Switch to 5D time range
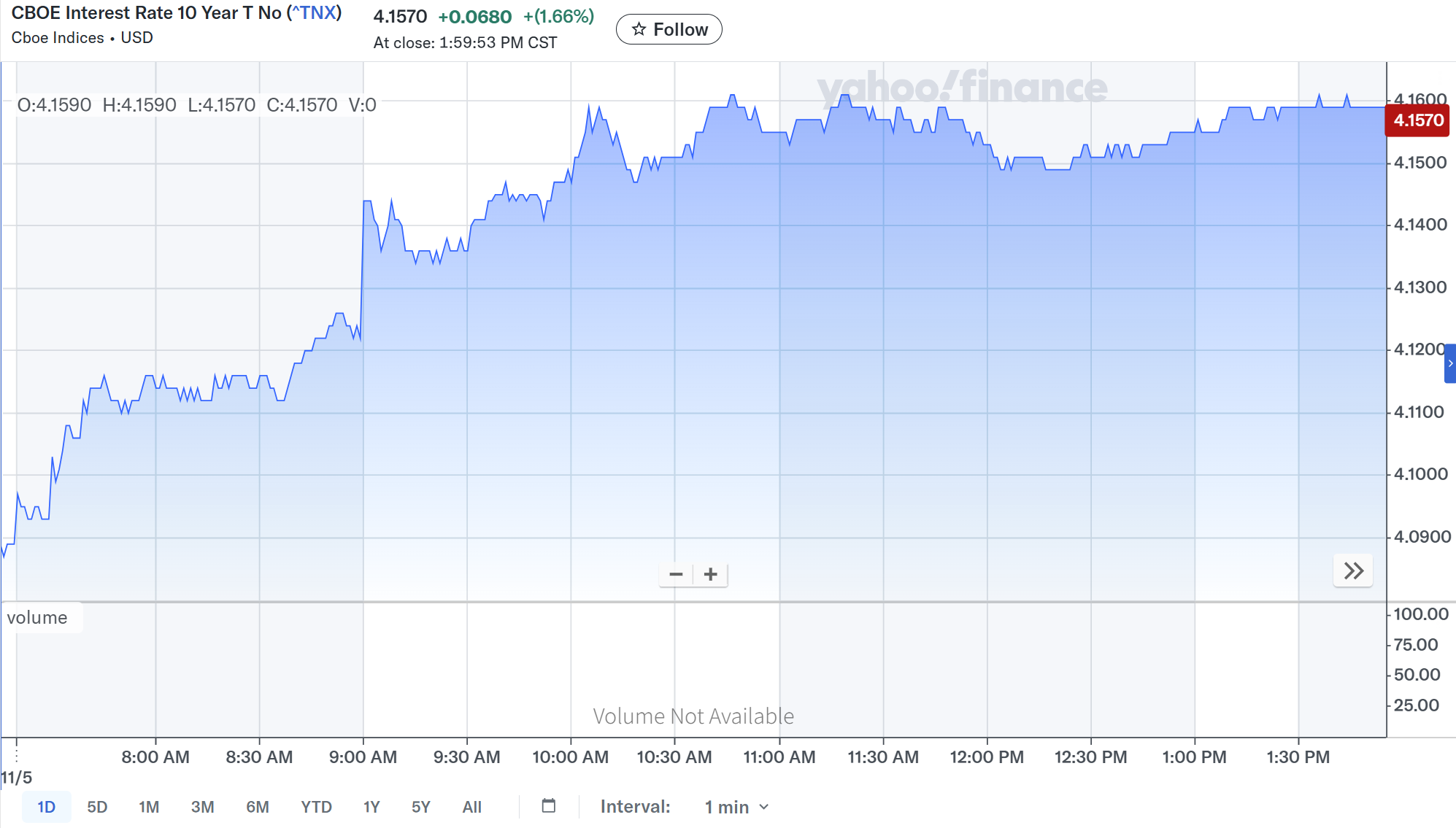The width and height of the screenshot is (1456, 828). 97,807
